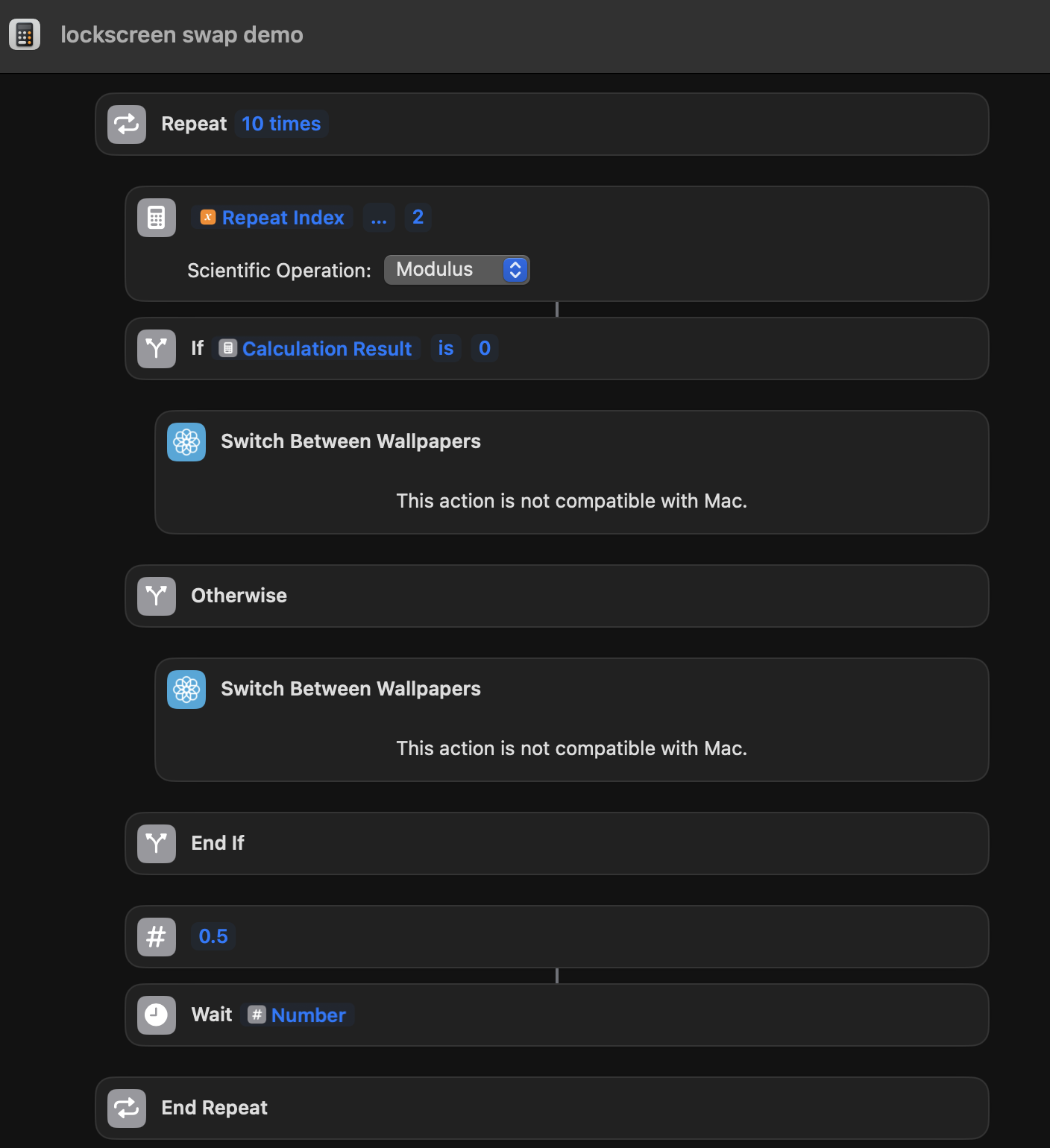Click the shortcut's calculator icon in the header
This screenshot has height=1148, width=1050.
[25, 34]
